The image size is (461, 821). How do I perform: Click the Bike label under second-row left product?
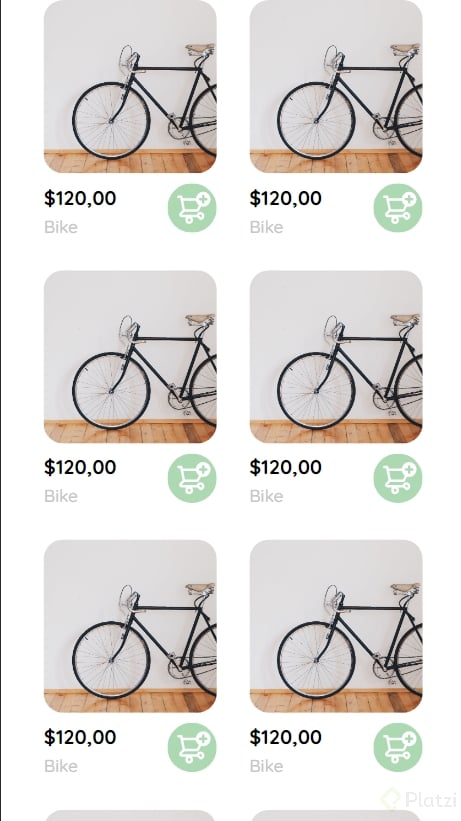pos(61,496)
